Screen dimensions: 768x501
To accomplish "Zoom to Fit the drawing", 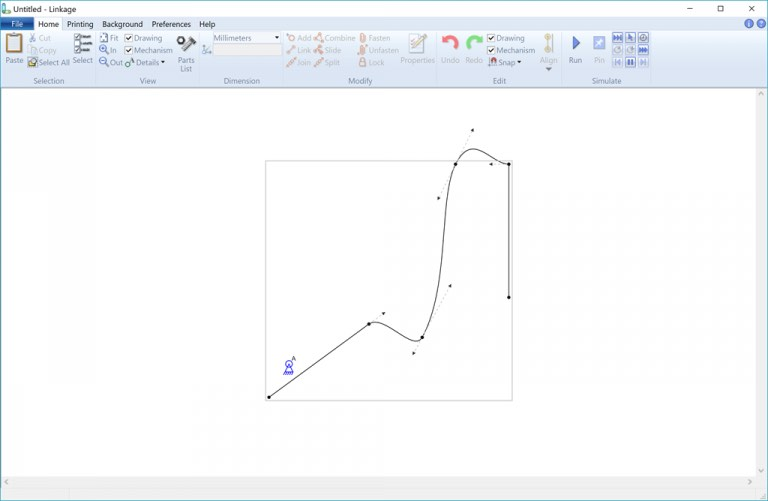I will coord(108,38).
